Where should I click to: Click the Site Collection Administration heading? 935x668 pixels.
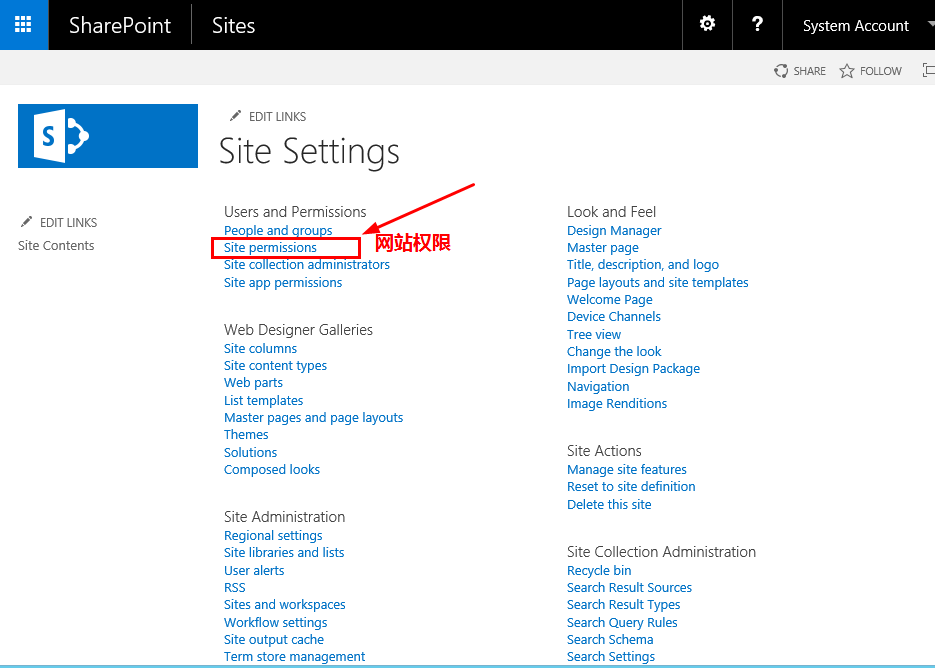pos(661,552)
